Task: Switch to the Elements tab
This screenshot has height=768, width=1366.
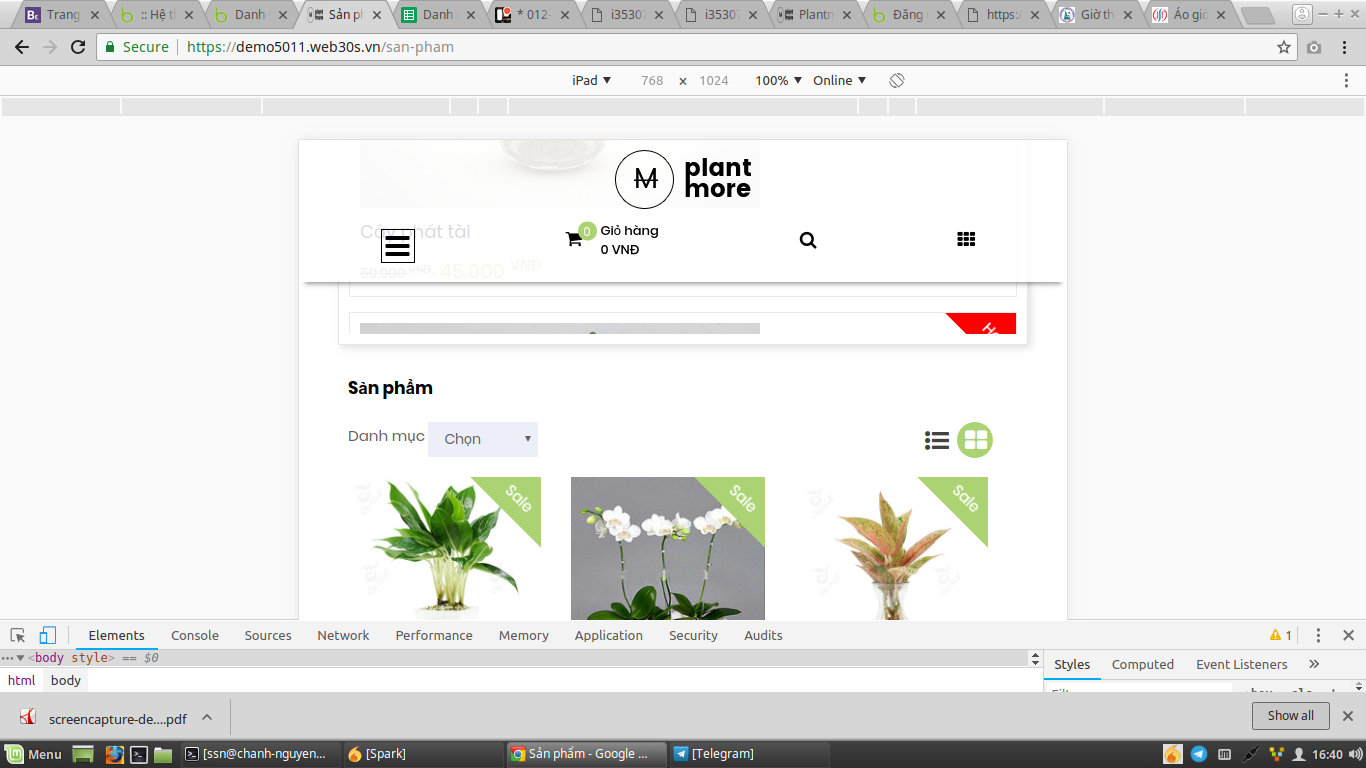Action: click(x=116, y=635)
